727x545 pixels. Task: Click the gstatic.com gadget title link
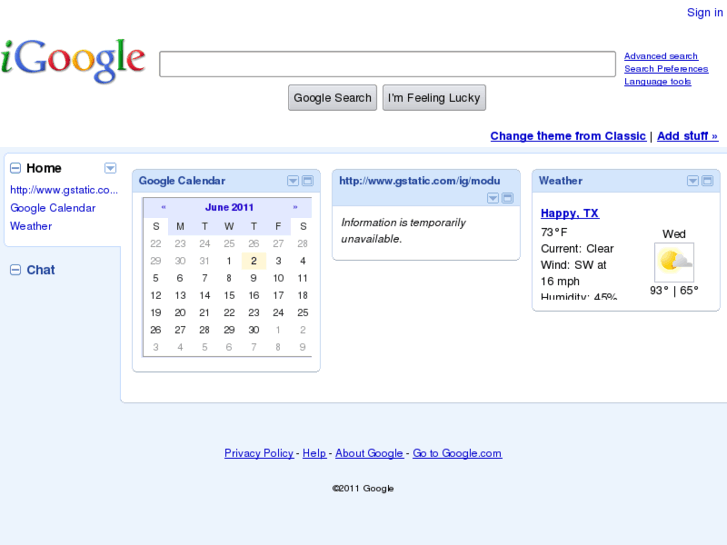(420, 181)
